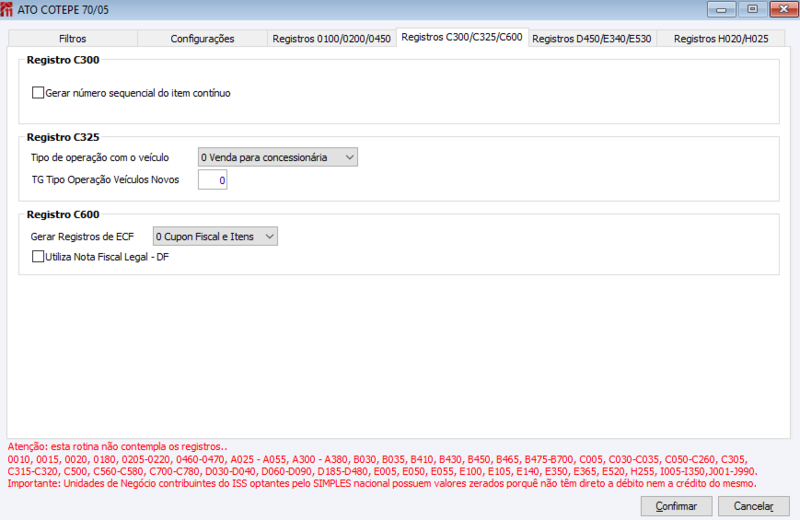The height and width of the screenshot is (520, 800).
Task: Click the TG Tipo Operação Veículos Novos label
Action: click(105, 180)
